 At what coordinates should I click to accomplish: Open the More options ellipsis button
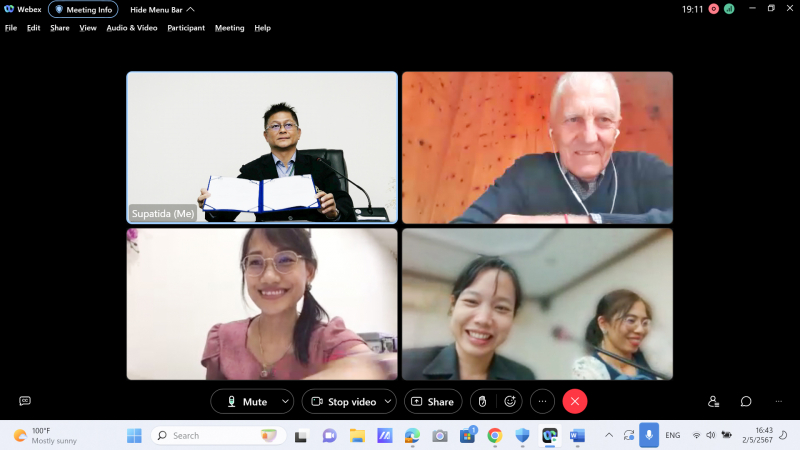click(x=542, y=401)
